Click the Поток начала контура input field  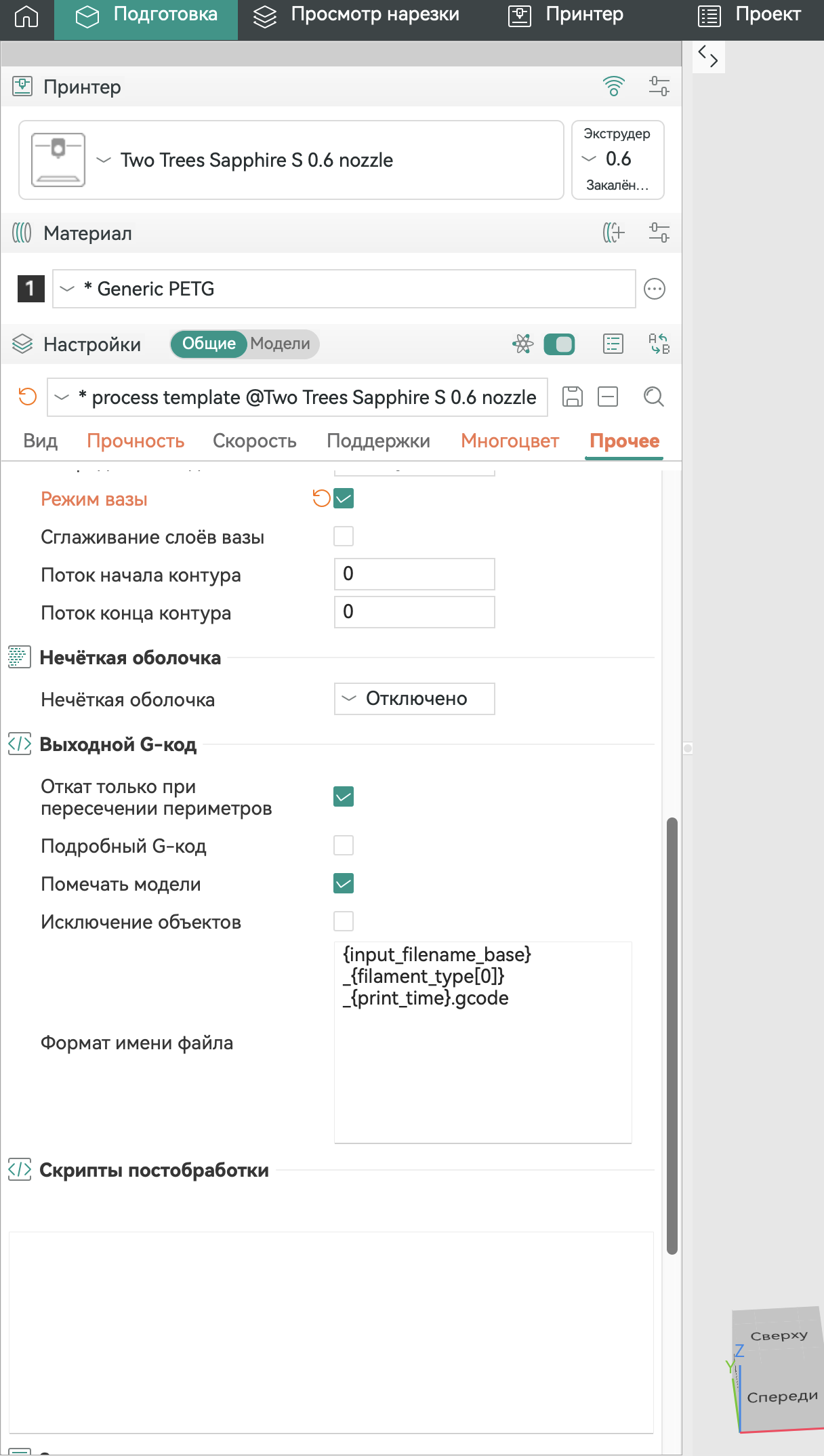tap(415, 574)
